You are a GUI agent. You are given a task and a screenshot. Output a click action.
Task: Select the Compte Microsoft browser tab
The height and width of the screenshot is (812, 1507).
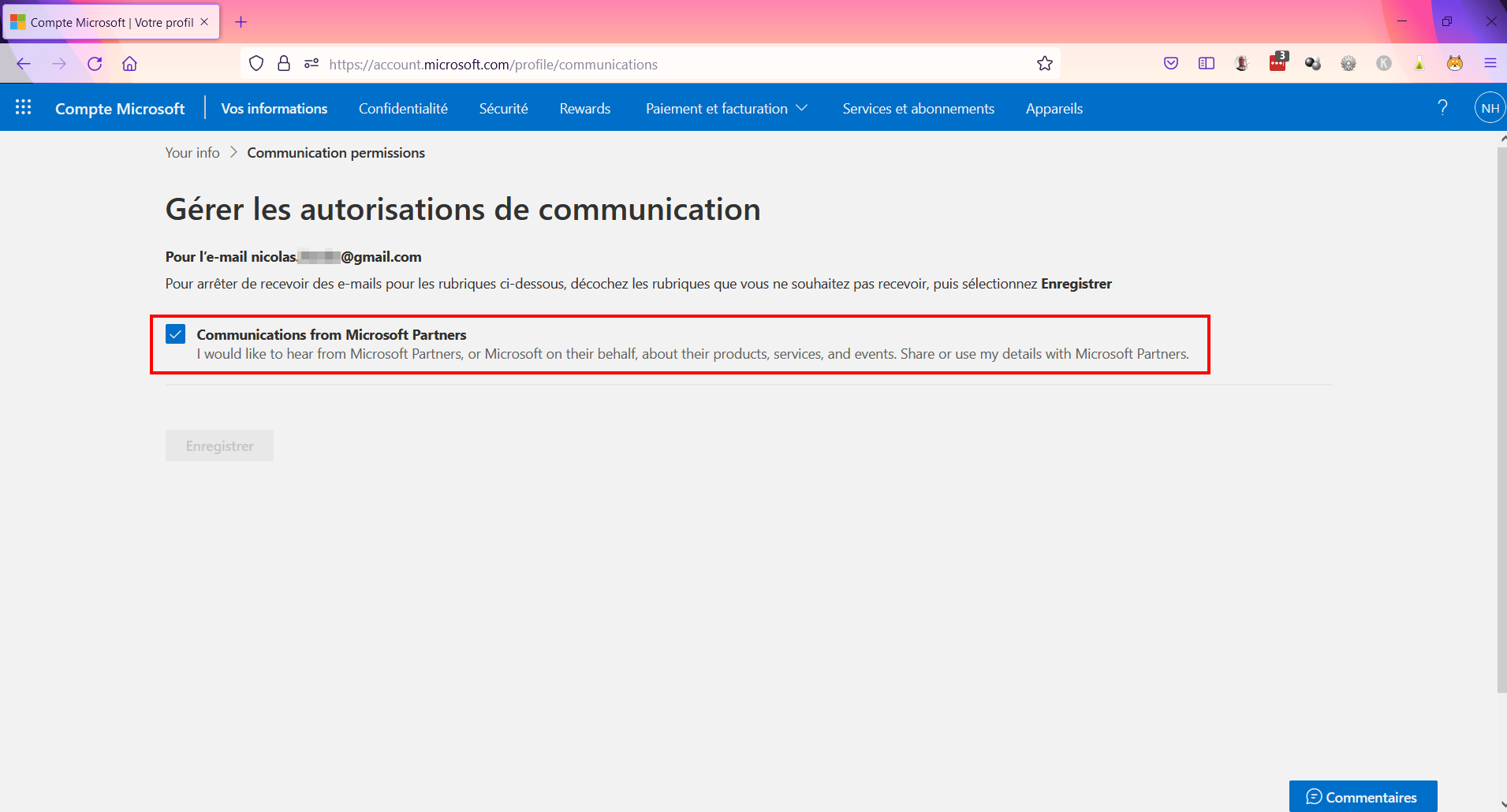[111, 22]
